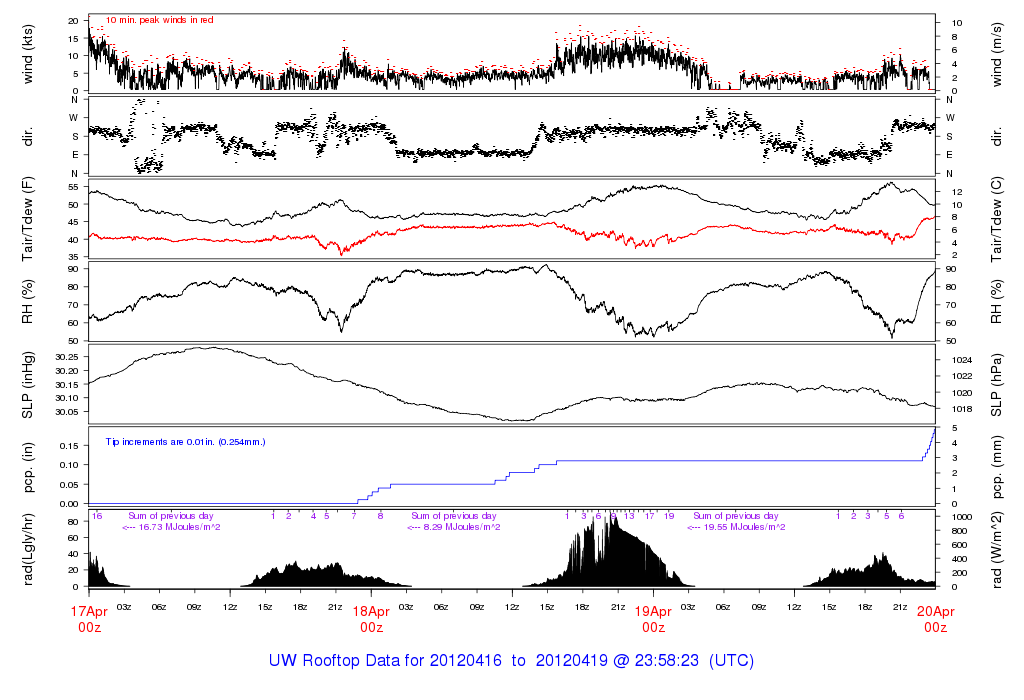Image resolution: width=1024 pixels, height=700 pixels.
Task: Click the purple '16' hour marker
Action: click(97, 516)
